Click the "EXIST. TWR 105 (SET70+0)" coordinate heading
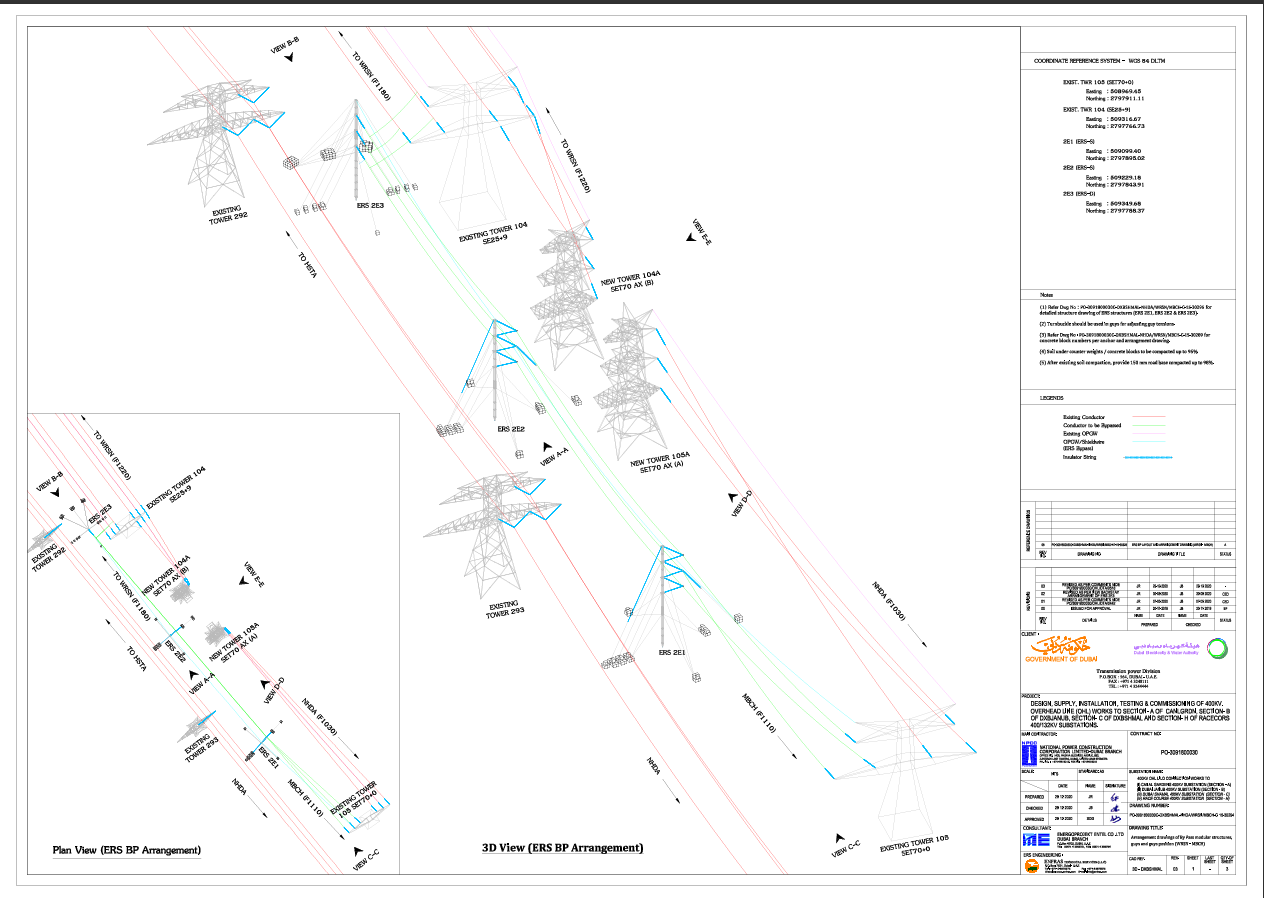1264x898 pixels. click(1097, 82)
